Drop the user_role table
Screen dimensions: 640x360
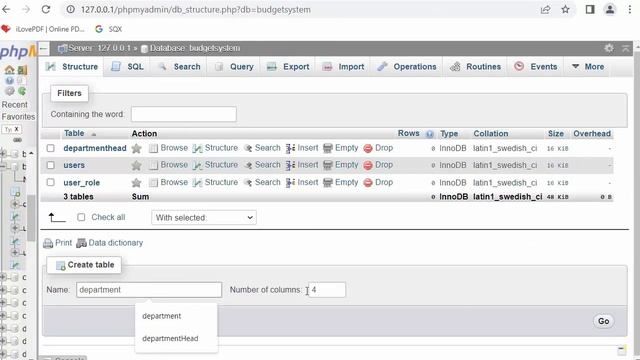[378, 182]
